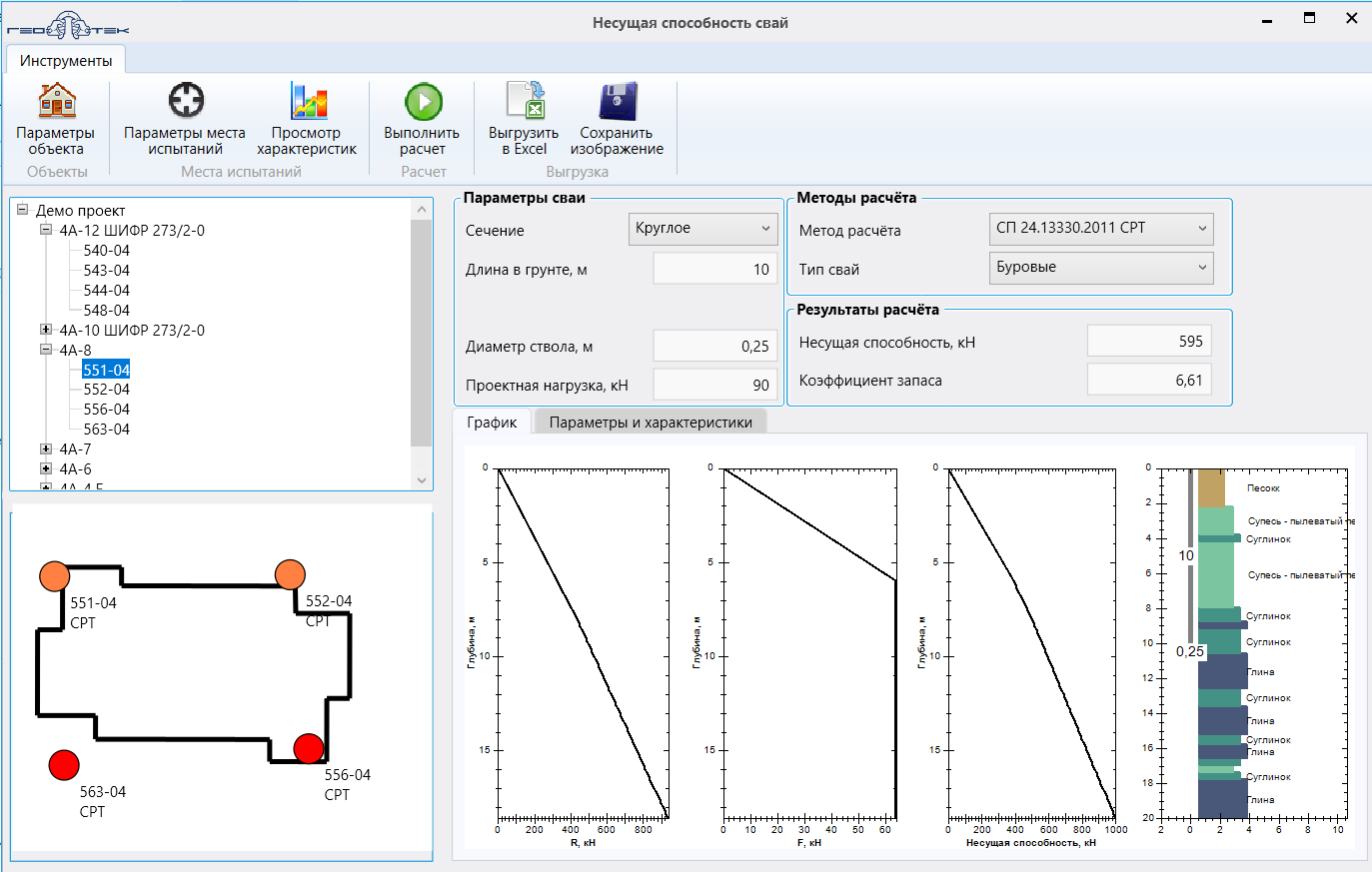Click Несущая способность result field
This screenshot has height=872, width=1372.
pyautogui.click(x=1149, y=341)
